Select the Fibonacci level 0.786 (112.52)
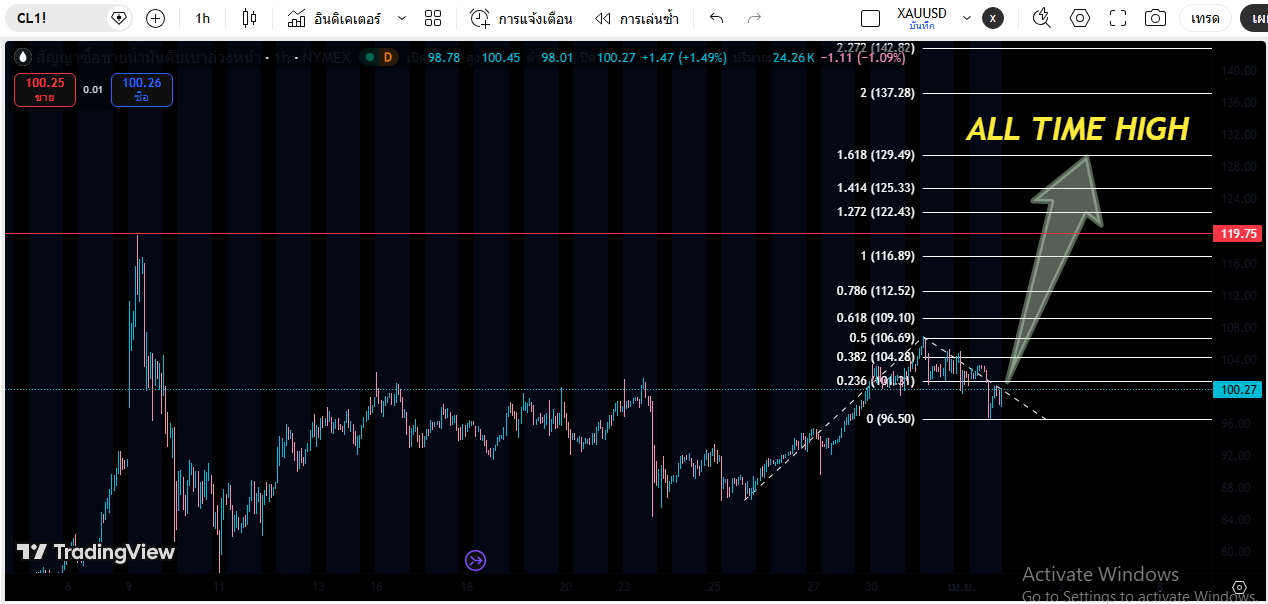 (x=875, y=291)
